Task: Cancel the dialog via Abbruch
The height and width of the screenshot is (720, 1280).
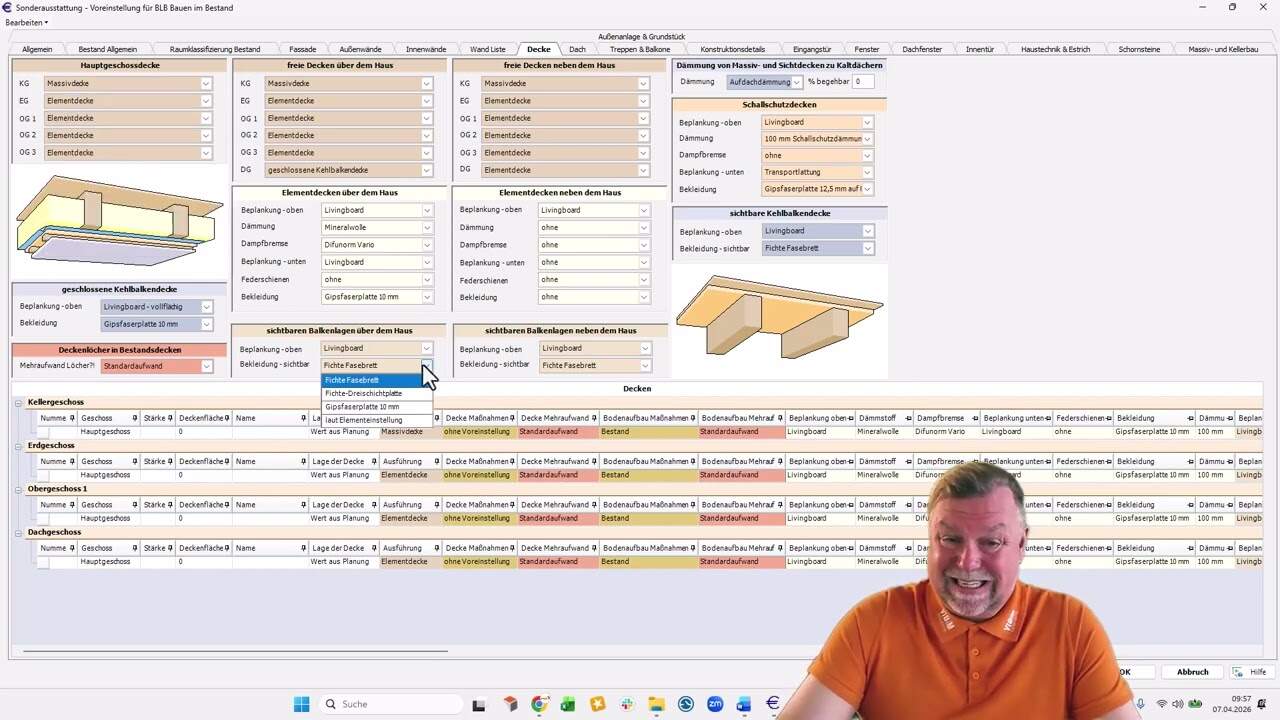Action: [x=1191, y=671]
